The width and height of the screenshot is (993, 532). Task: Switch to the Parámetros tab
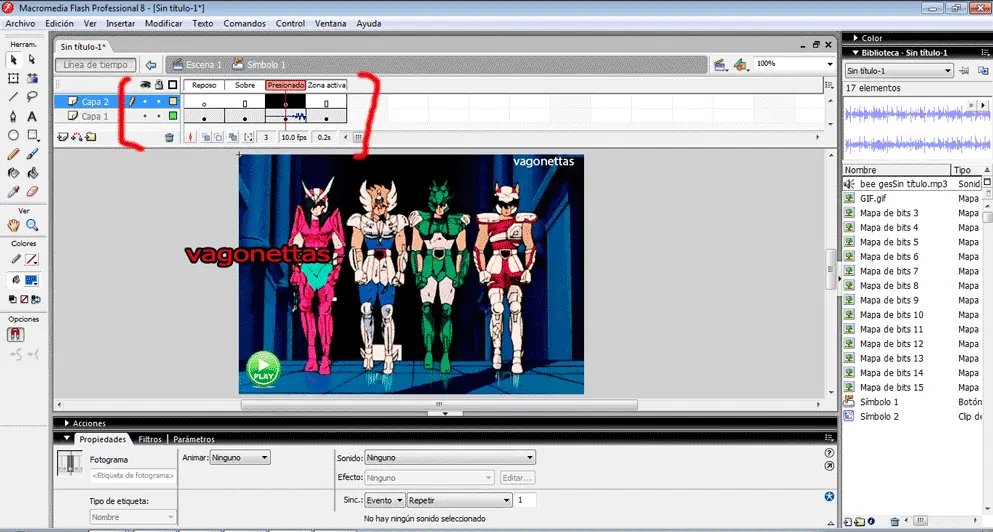pyautogui.click(x=194, y=439)
